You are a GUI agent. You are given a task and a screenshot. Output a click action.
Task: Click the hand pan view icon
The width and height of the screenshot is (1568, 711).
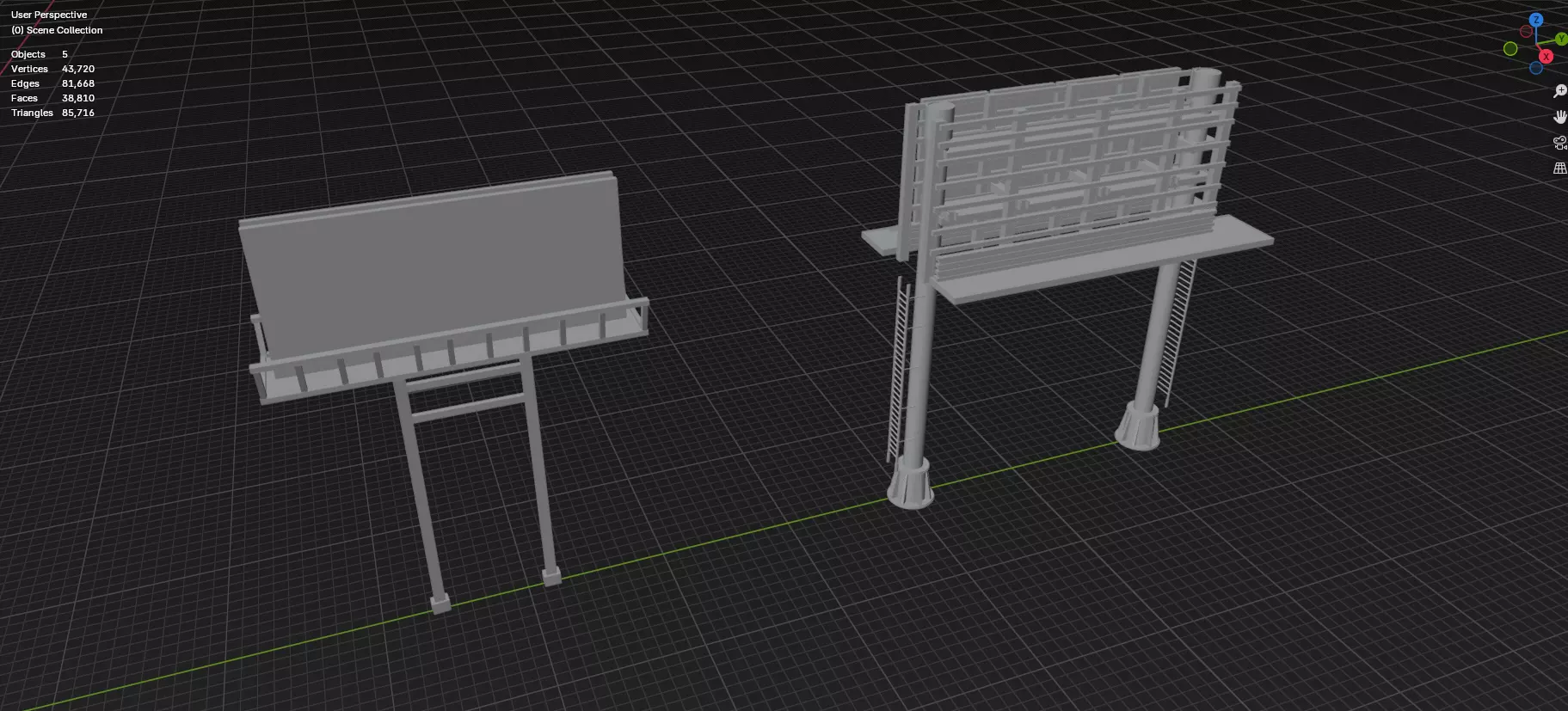[x=1560, y=117]
